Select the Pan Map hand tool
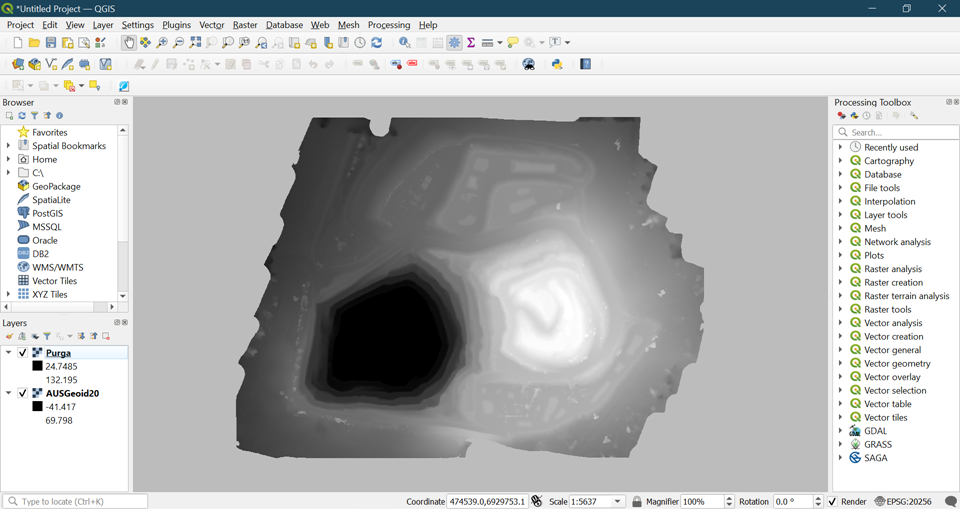 coord(129,43)
